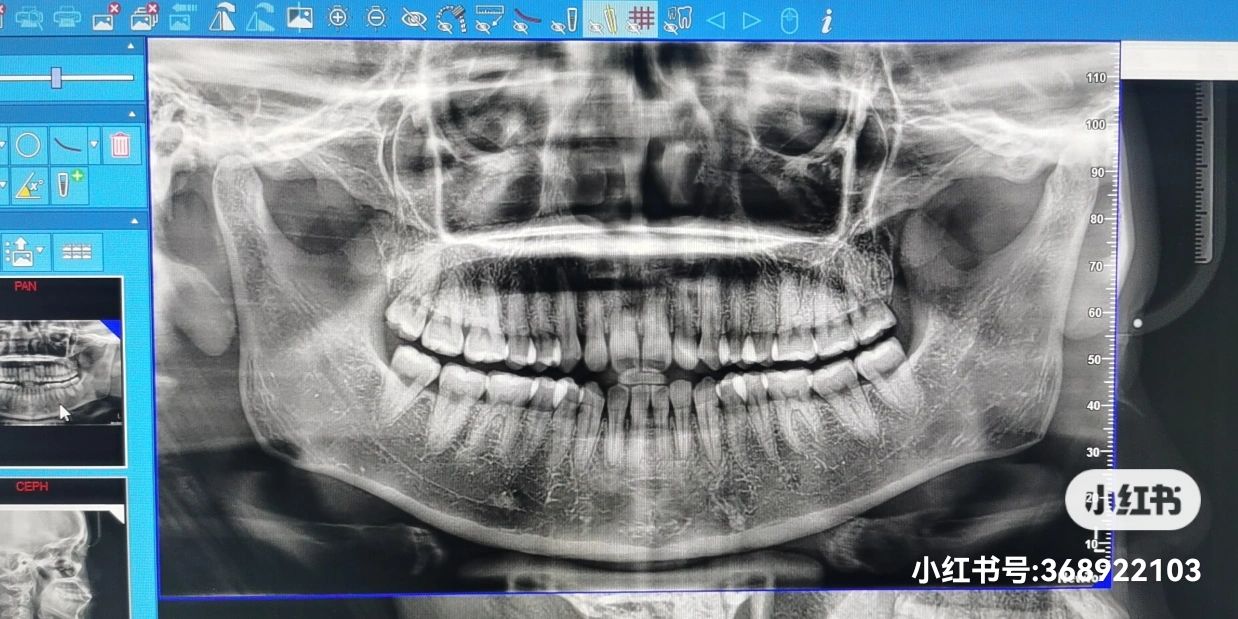Click the grid layout icon
The image size is (1238, 619).
click(x=77, y=252)
